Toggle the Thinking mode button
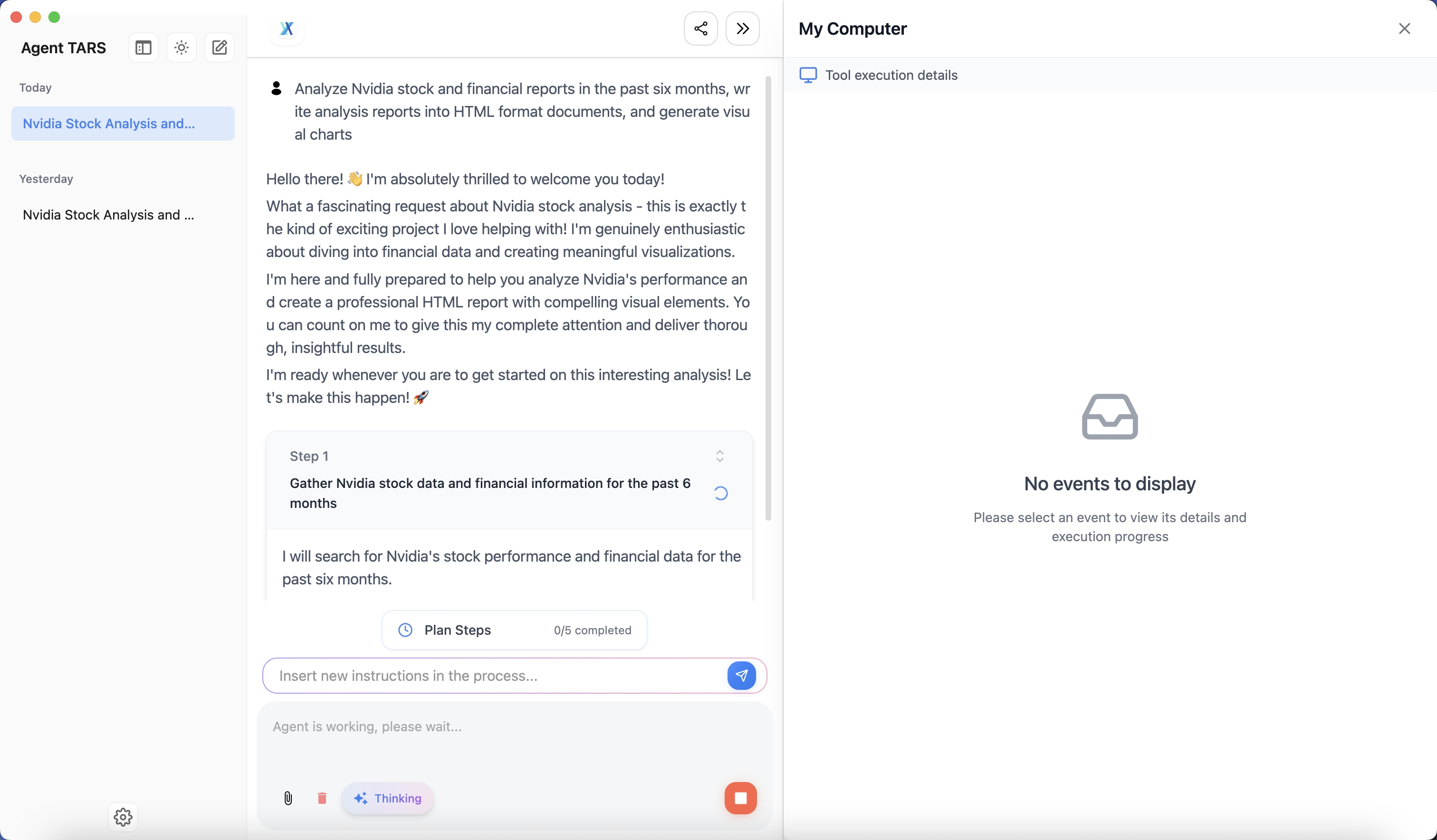Screen dimensions: 1437x840 coord(388,798)
